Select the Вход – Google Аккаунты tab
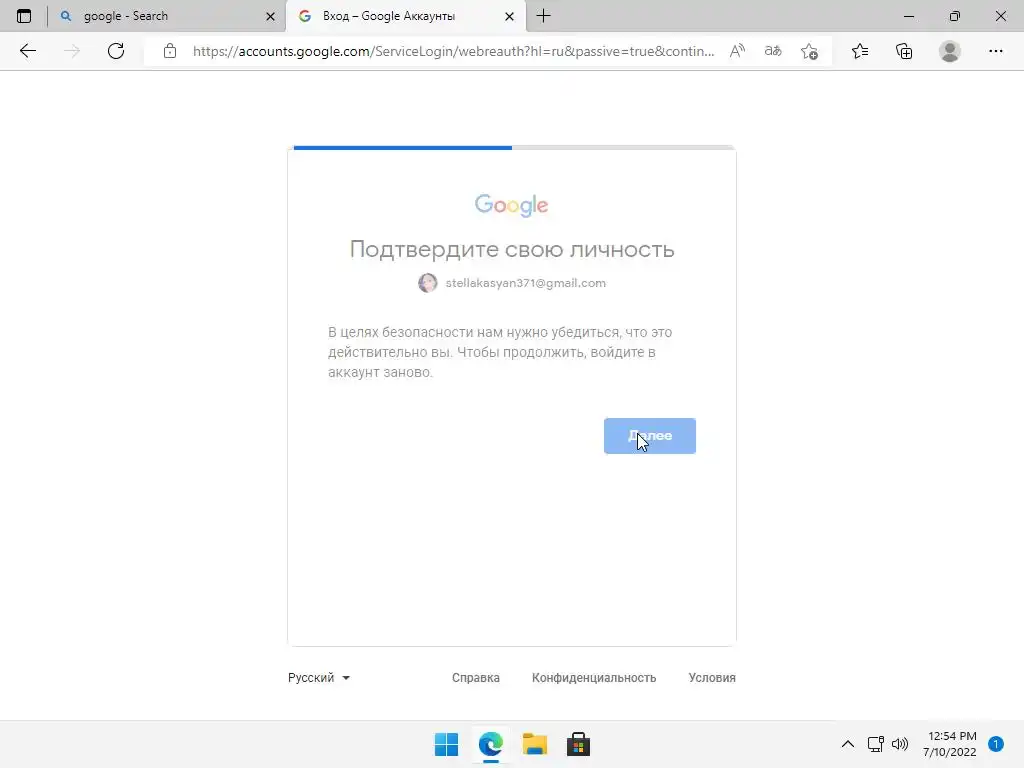Screen dimensions: 1024x768 406,16
